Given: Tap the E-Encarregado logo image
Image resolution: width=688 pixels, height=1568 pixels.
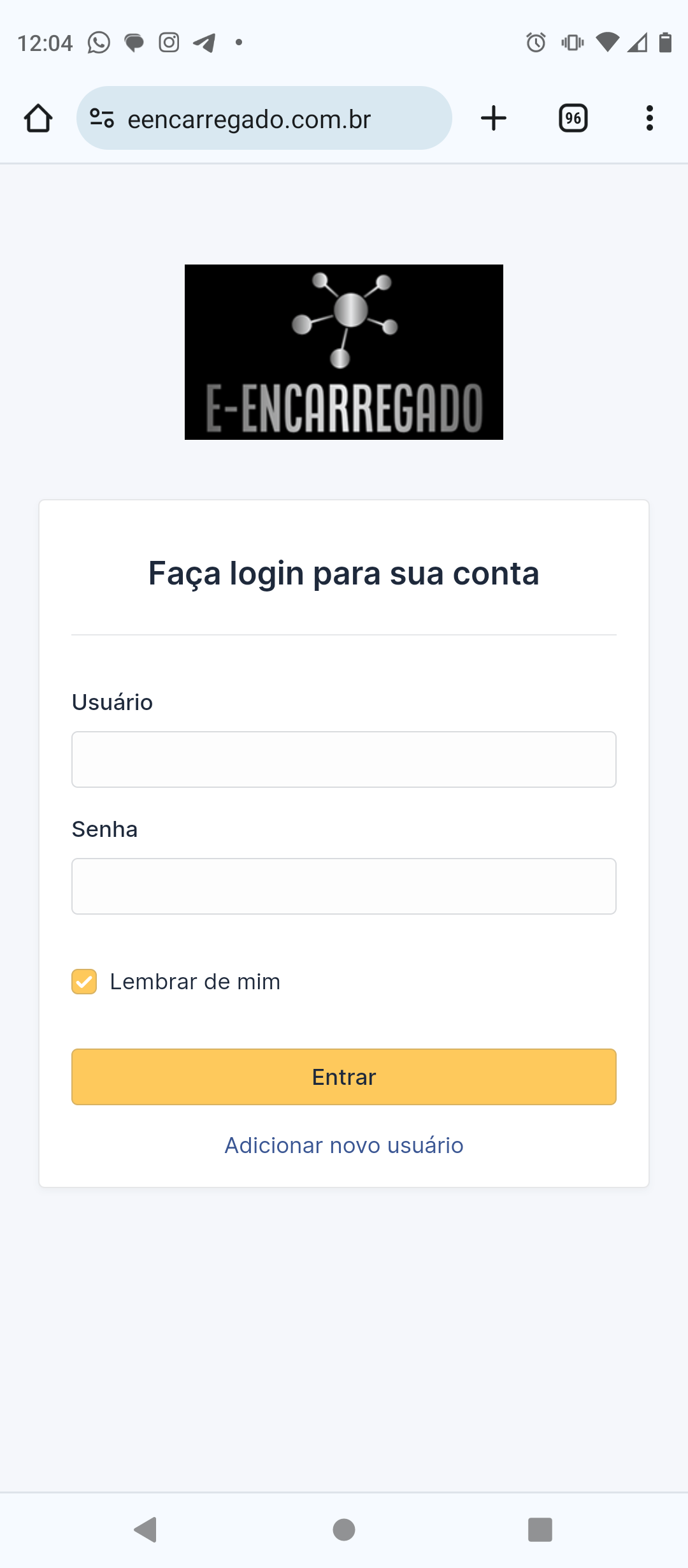Looking at the screenshot, I should [344, 352].
